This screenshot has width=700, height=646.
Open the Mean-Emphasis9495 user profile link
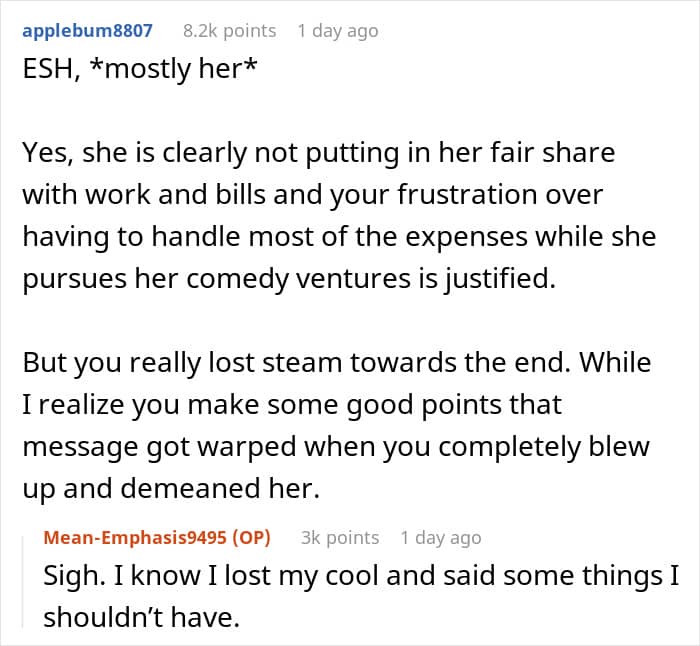point(135,537)
